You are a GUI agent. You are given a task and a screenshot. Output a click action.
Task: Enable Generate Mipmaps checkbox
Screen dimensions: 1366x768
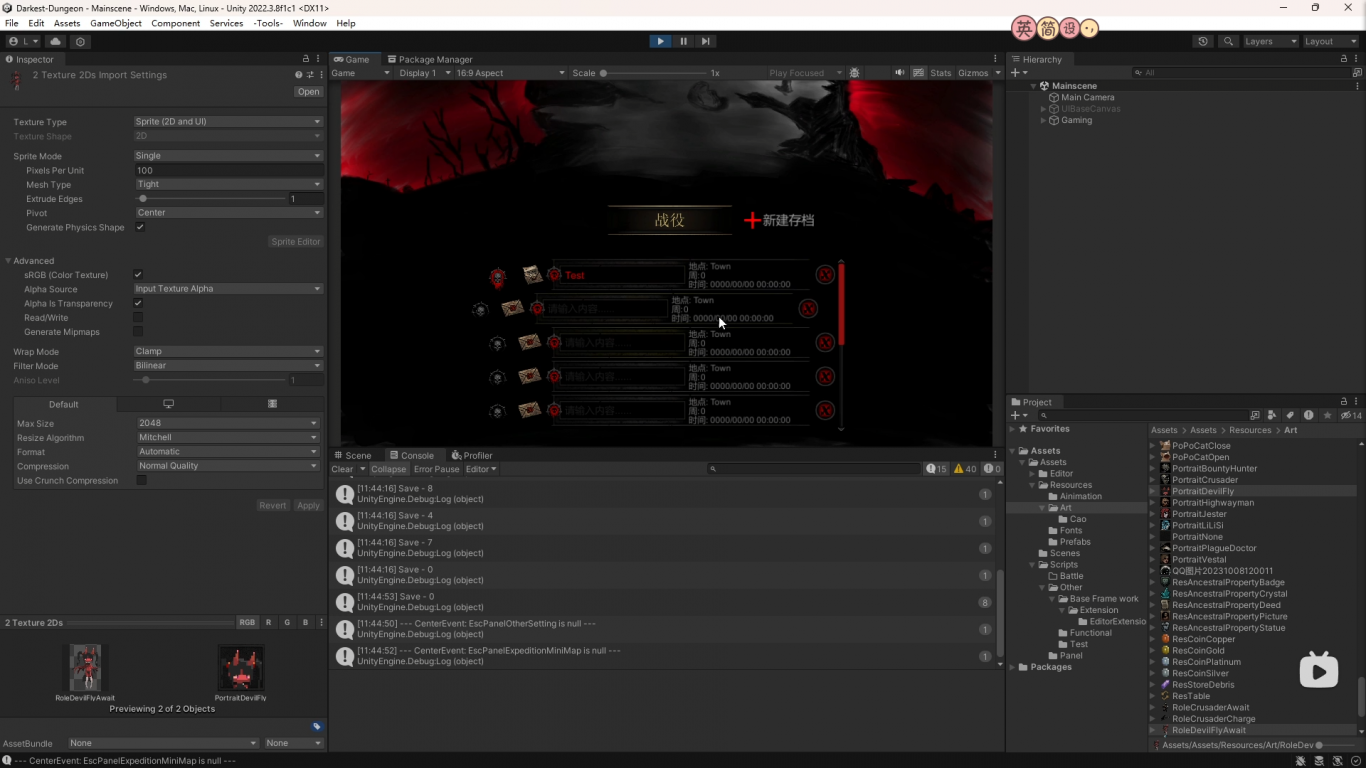pos(138,332)
